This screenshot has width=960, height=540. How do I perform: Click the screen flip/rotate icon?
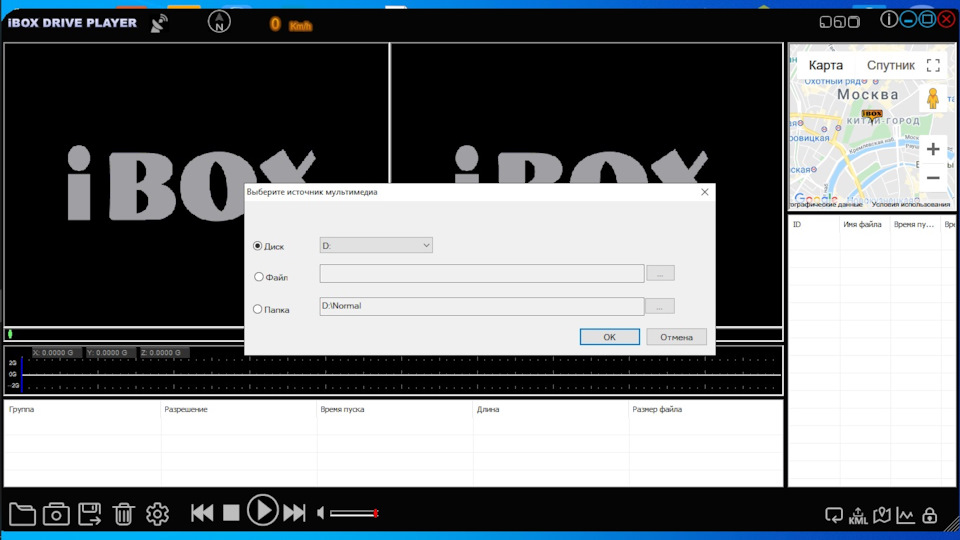[833, 516]
